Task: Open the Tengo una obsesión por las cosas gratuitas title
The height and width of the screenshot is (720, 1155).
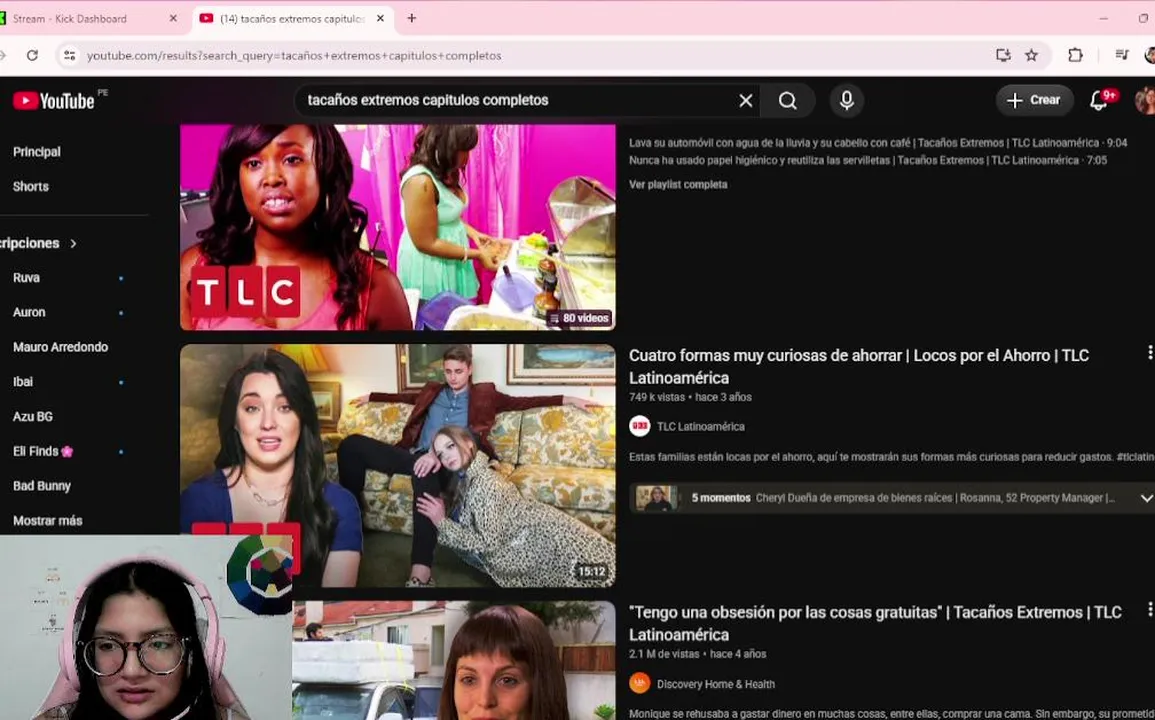Action: pyautogui.click(x=875, y=623)
